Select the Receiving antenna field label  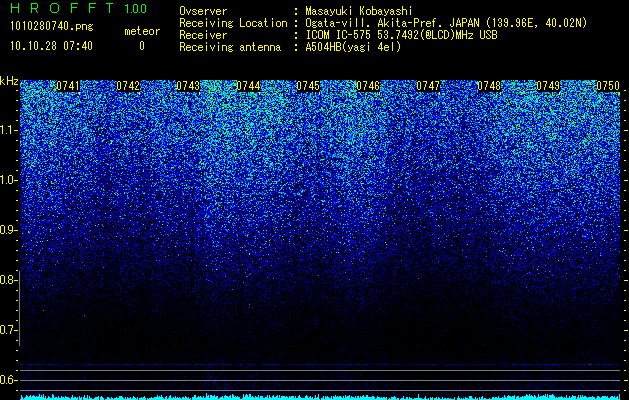click(230, 47)
